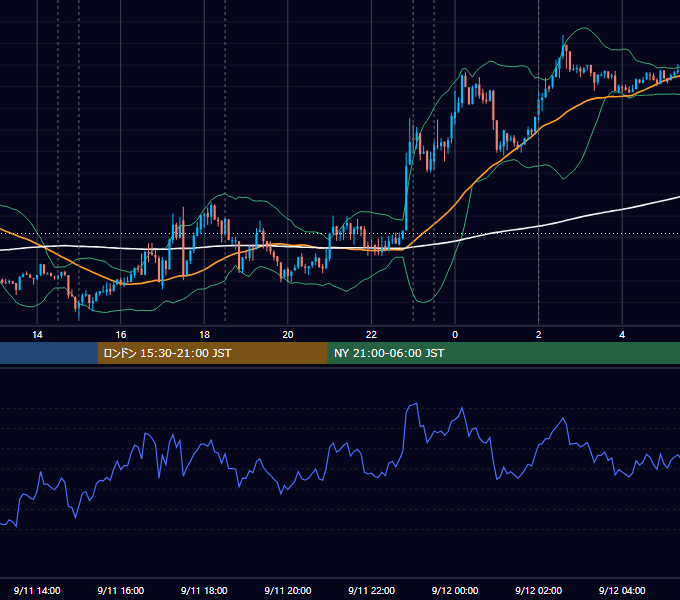
Task: Click the 0 hour axis label
Action: pos(455,335)
